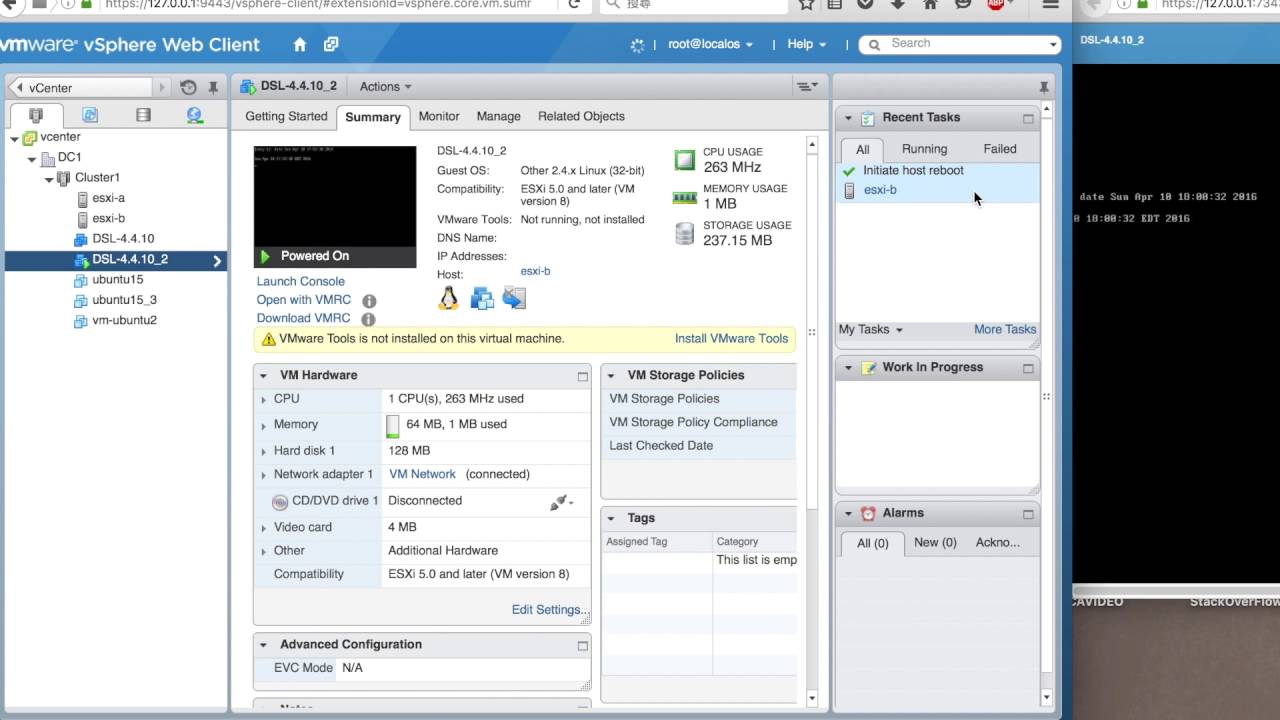
Task: Show New (0) alarms tab
Action: [x=935, y=543]
